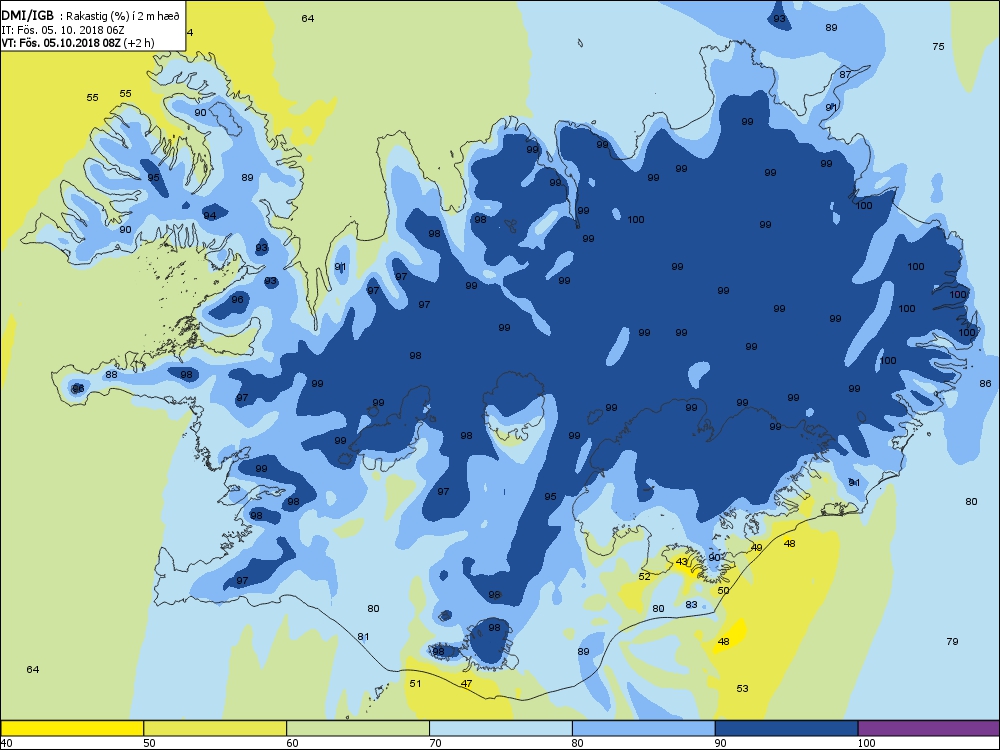Click the map value '53' in the southeast ocean

pos(742,689)
